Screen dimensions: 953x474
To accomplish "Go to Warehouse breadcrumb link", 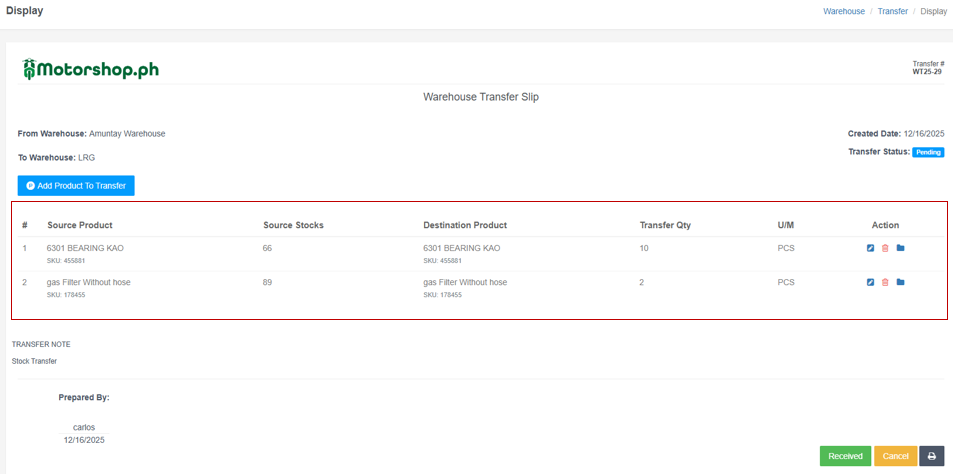I will (x=844, y=11).
